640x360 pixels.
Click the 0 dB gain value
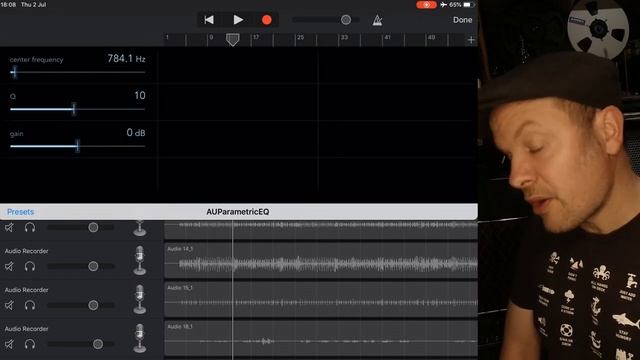[136, 133]
